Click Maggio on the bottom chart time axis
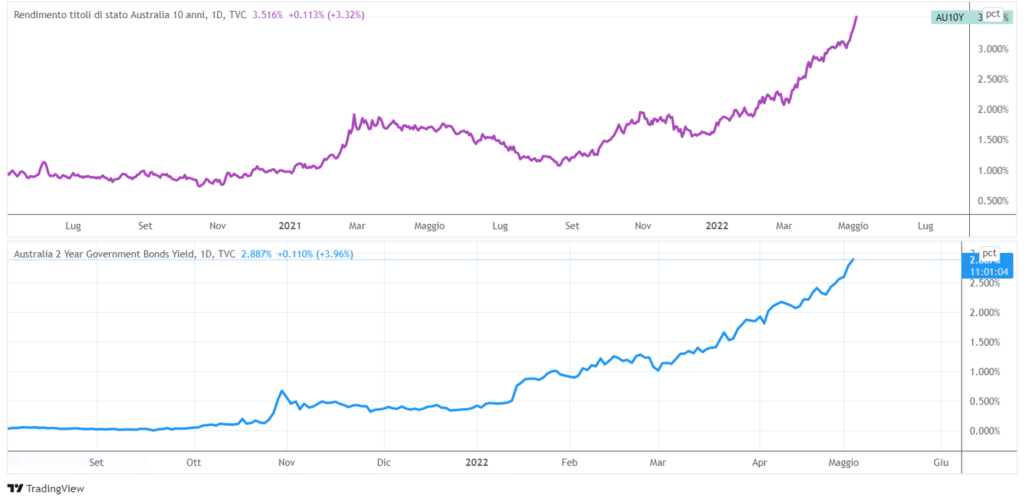Viewport: 1024px width, 498px height. (x=843, y=463)
